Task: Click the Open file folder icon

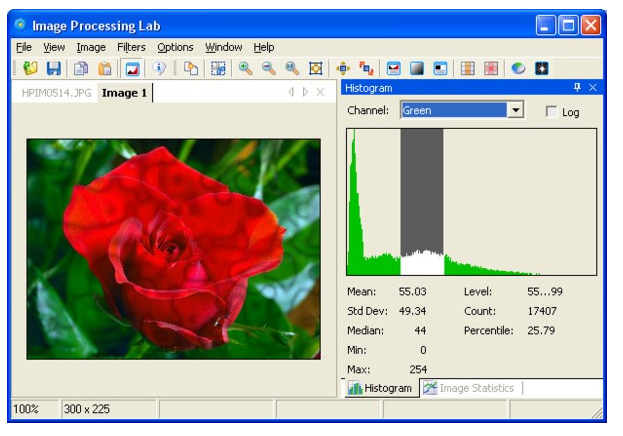Action: click(30, 68)
